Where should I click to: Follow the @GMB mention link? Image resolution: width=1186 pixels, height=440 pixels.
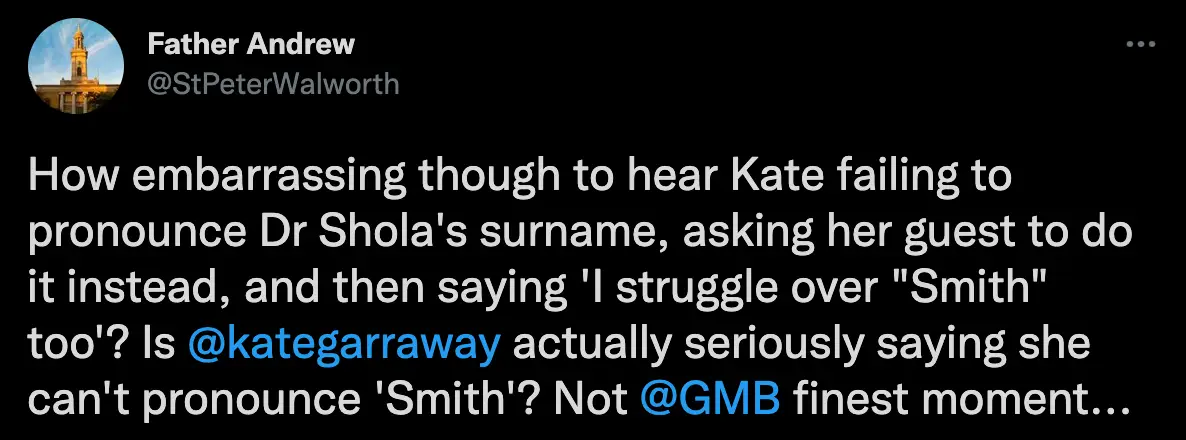pos(710,399)
